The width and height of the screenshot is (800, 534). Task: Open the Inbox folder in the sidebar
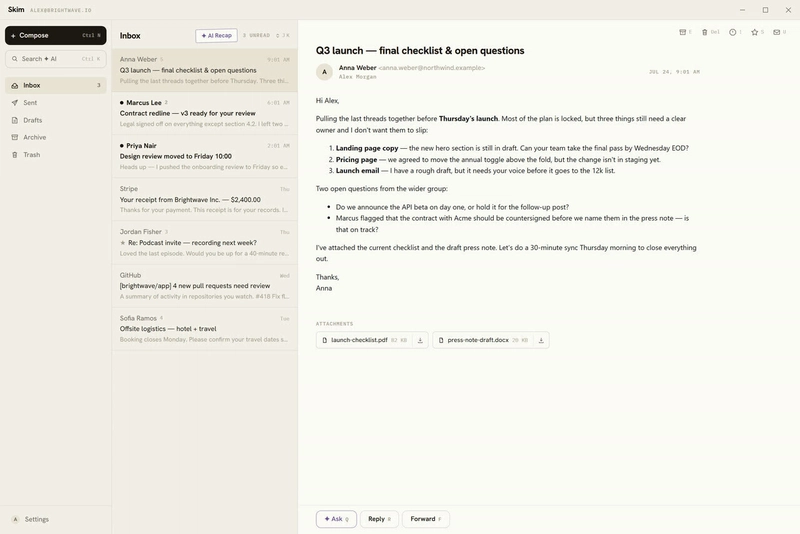point(56,85)
